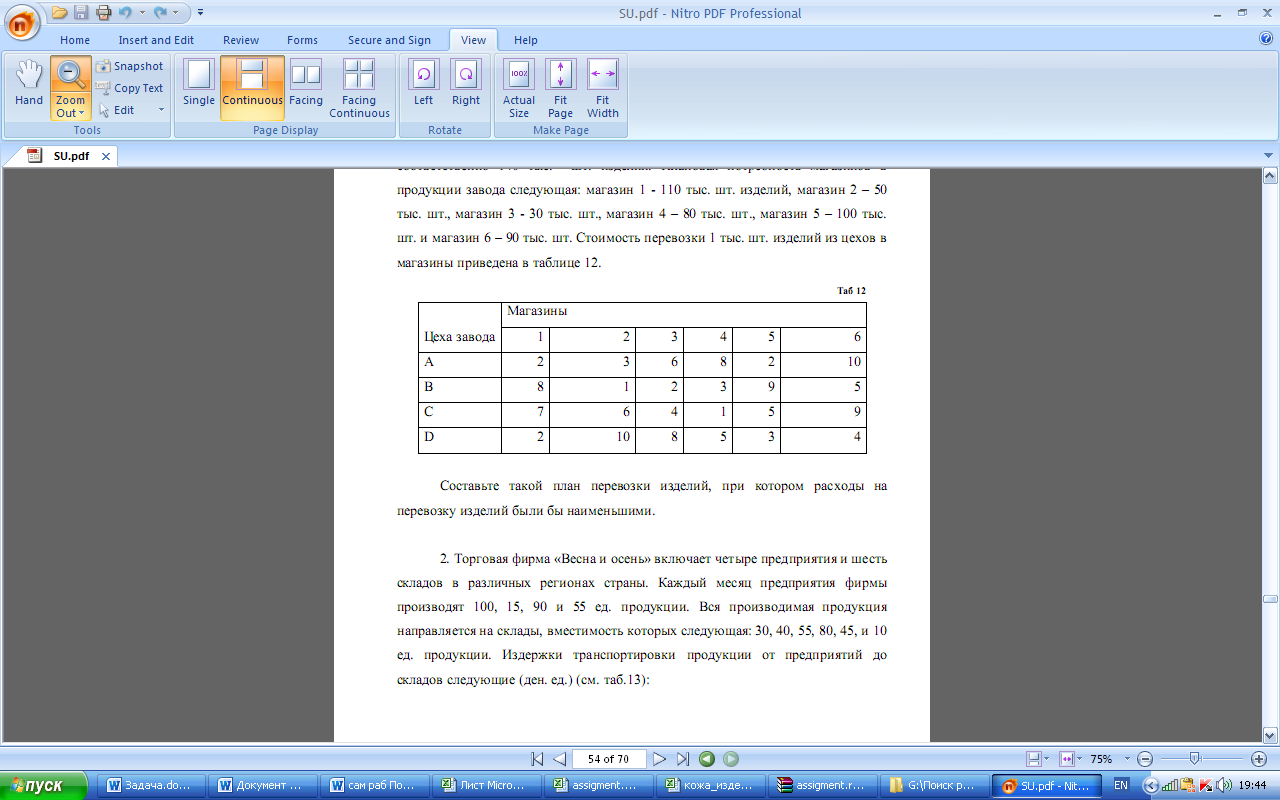
Task: Go to the previous page
Action: pos(560,759)
